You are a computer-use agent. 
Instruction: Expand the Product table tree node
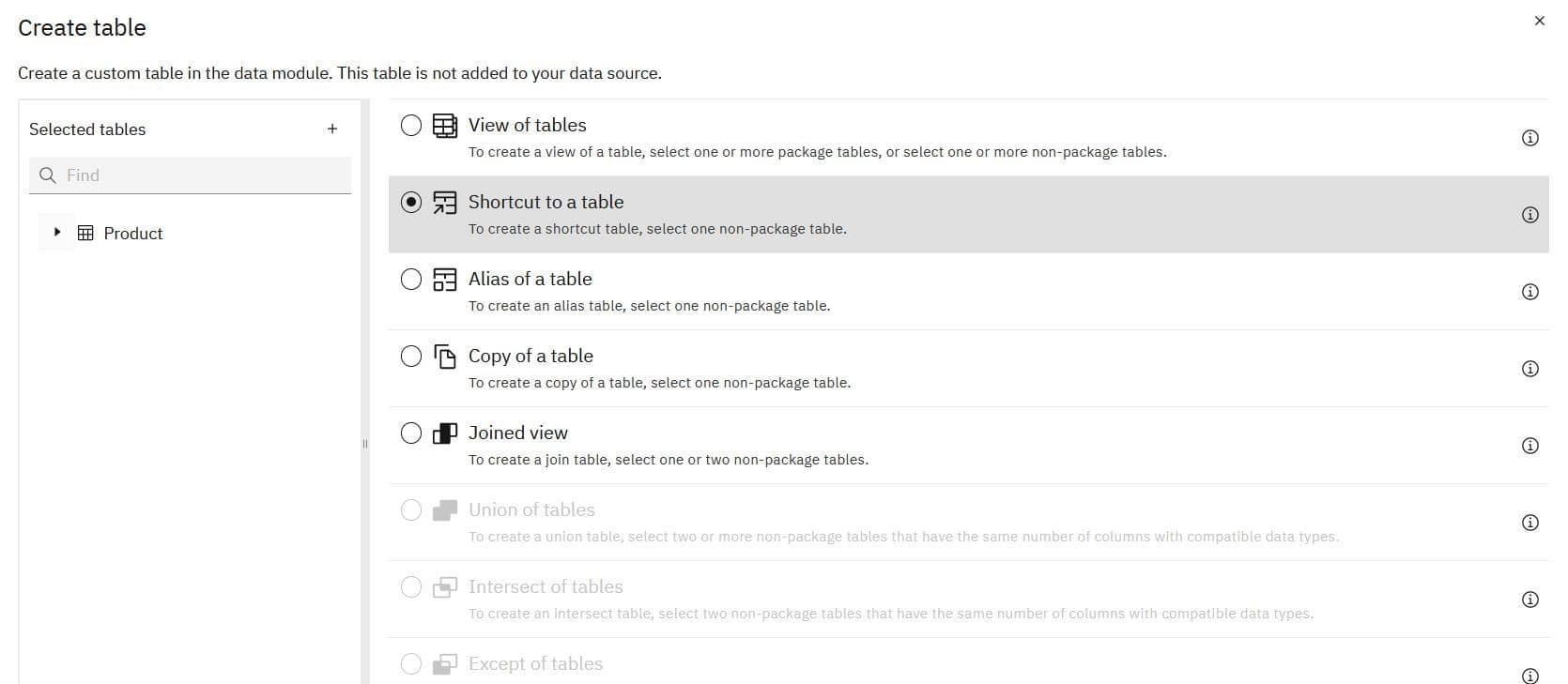(57, 232)
